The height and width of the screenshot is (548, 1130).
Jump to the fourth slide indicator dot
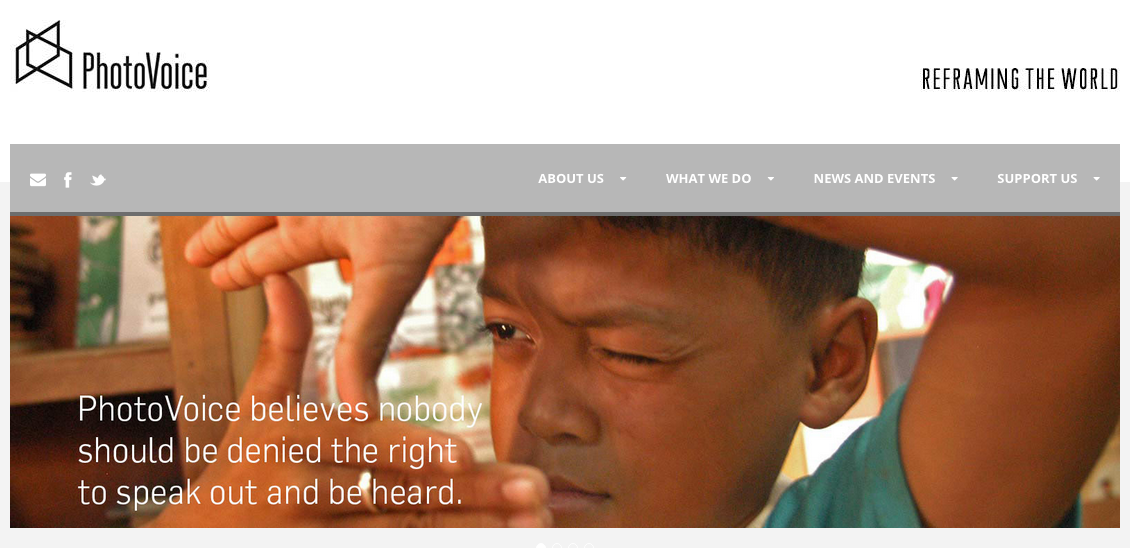(x=589, y=546)
